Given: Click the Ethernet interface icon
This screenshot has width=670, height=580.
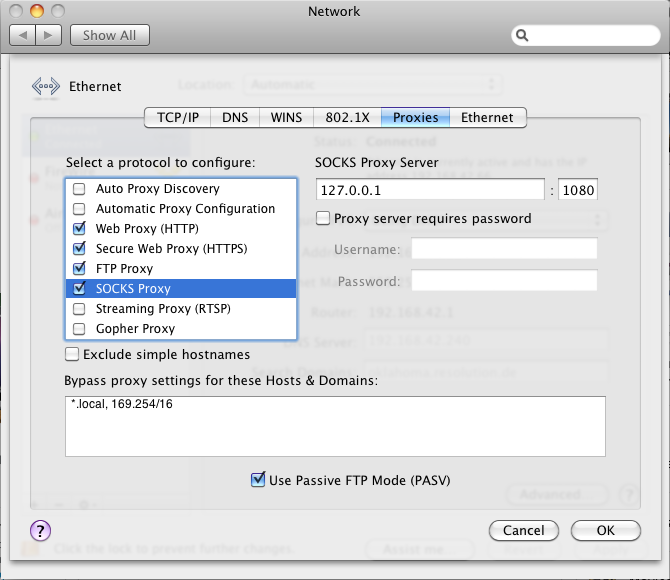Looking at the screenshot, I should 46,87.
